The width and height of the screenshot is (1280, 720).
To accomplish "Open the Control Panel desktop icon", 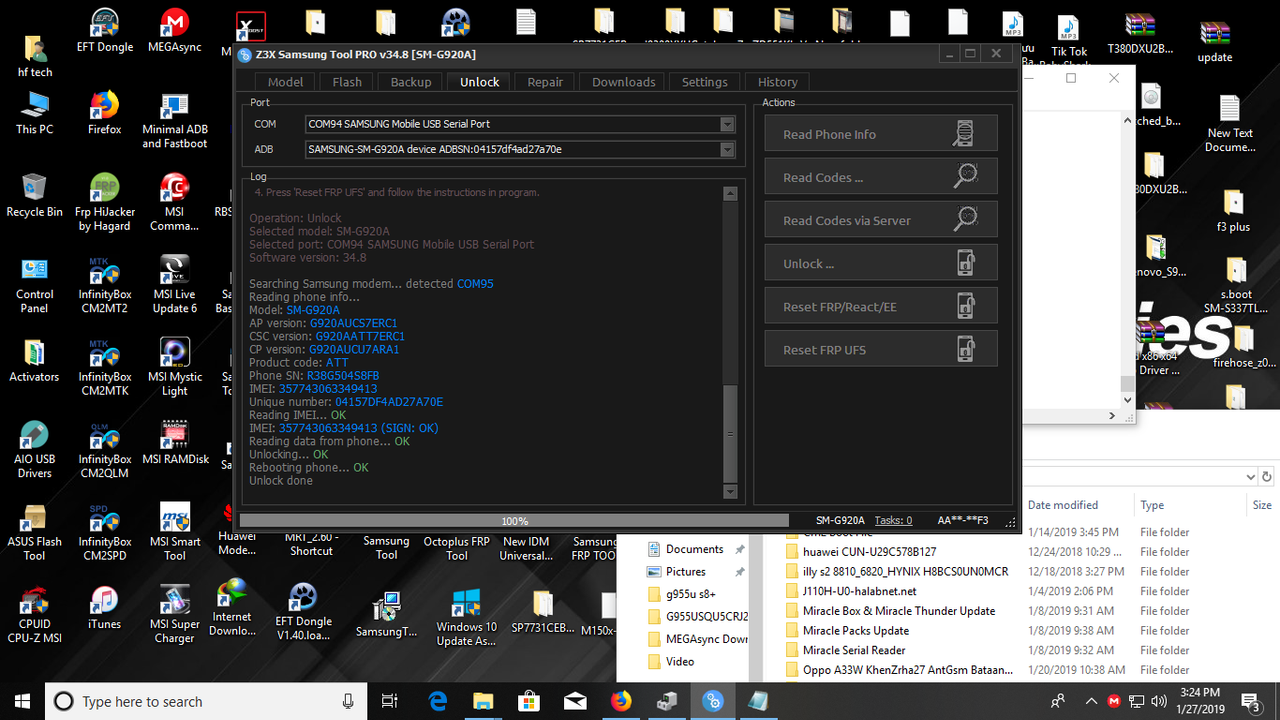I will click(35, 286).
